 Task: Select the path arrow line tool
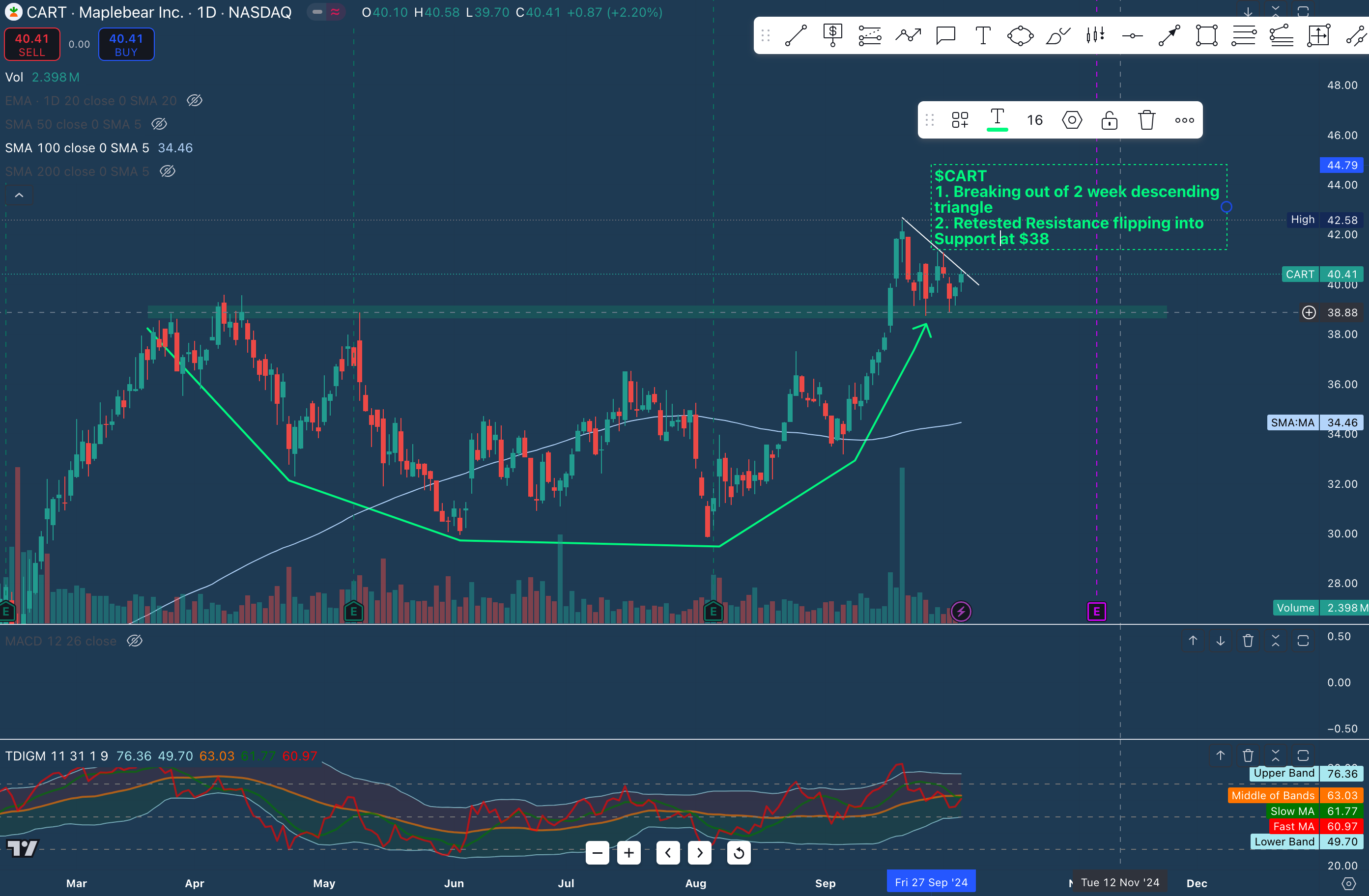(908, 36)
